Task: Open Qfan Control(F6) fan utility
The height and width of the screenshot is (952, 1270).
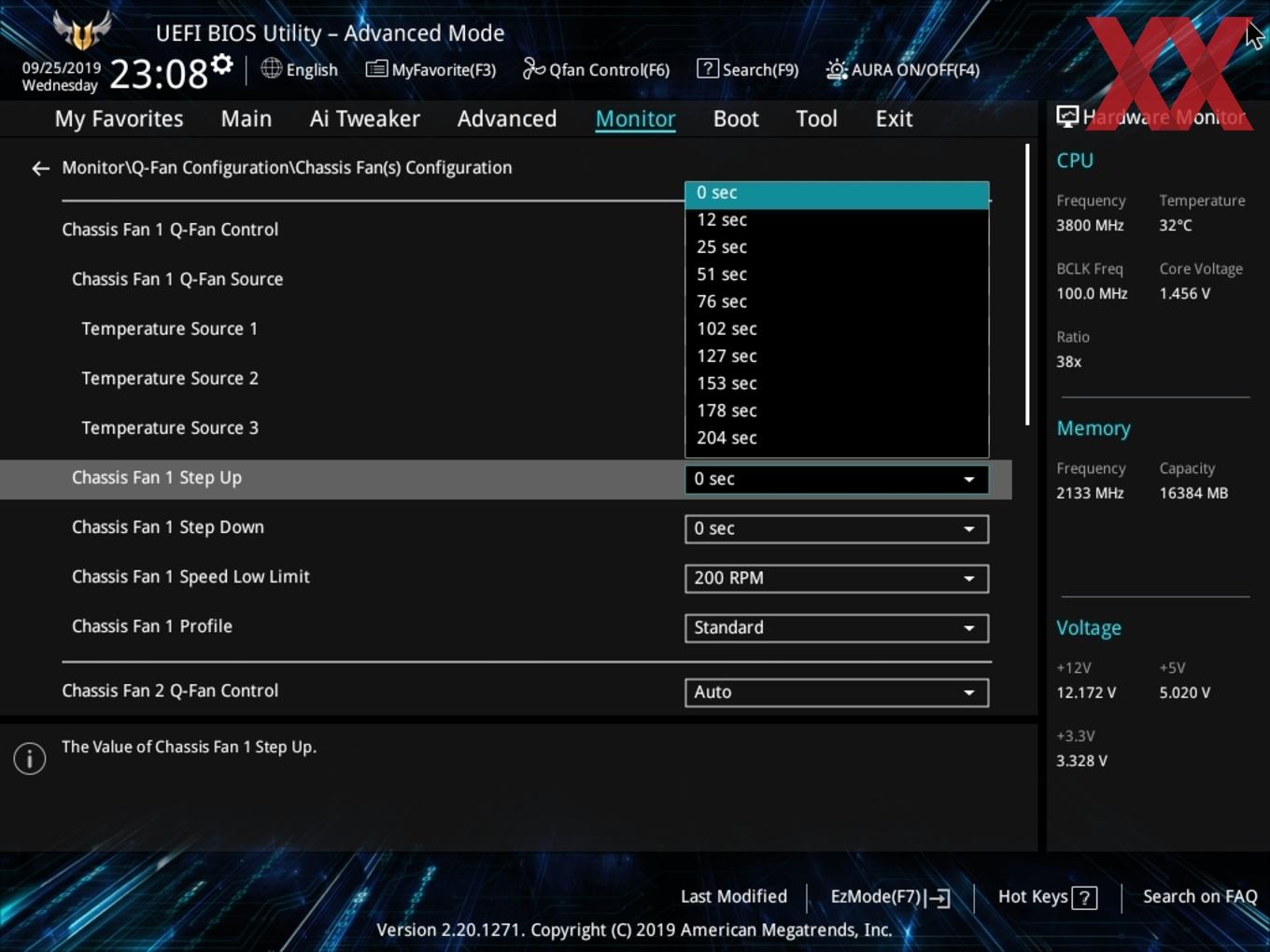Action: coord(596,69)
